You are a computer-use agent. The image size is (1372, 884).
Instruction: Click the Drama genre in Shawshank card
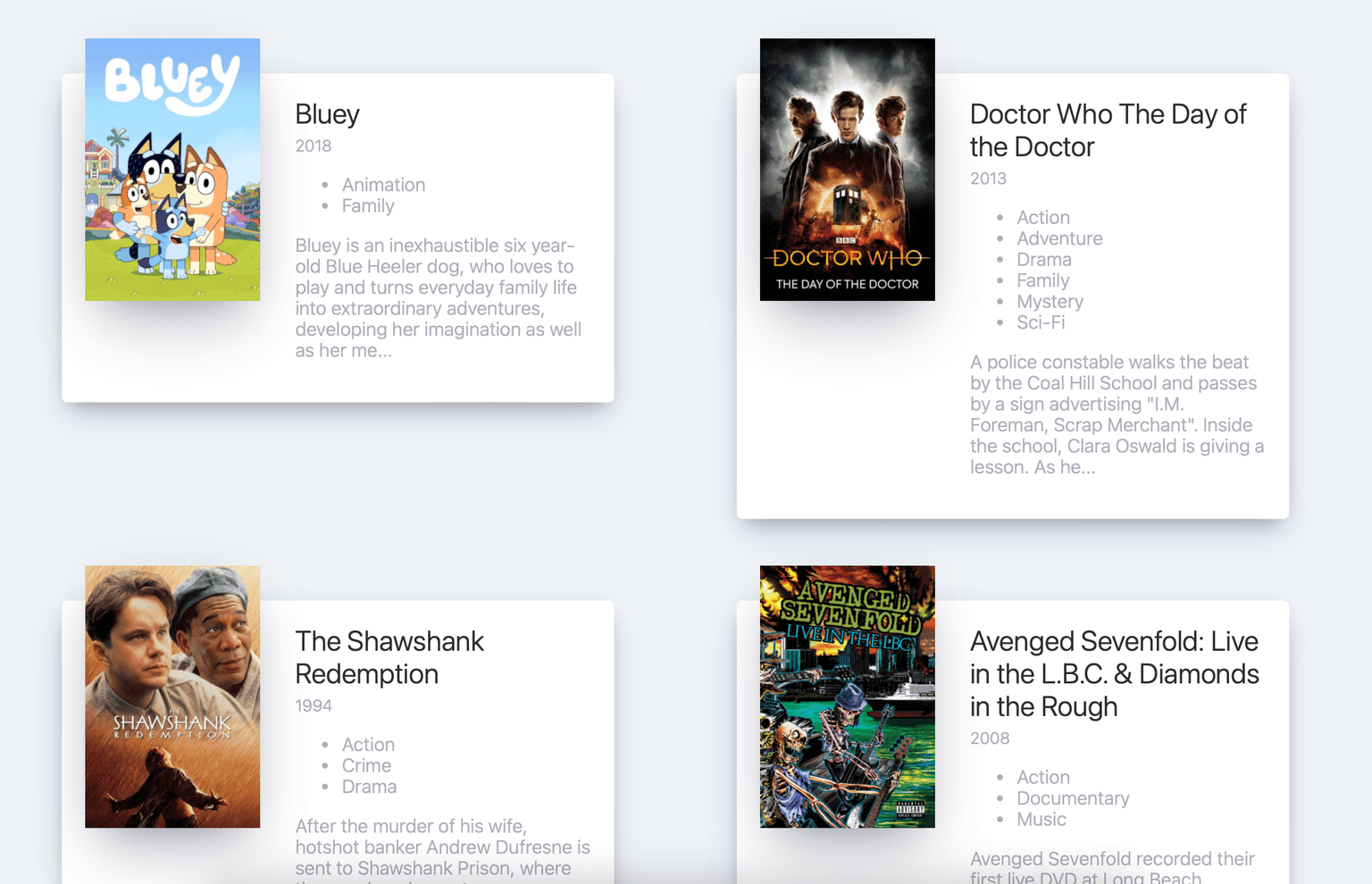click(369, 787)
